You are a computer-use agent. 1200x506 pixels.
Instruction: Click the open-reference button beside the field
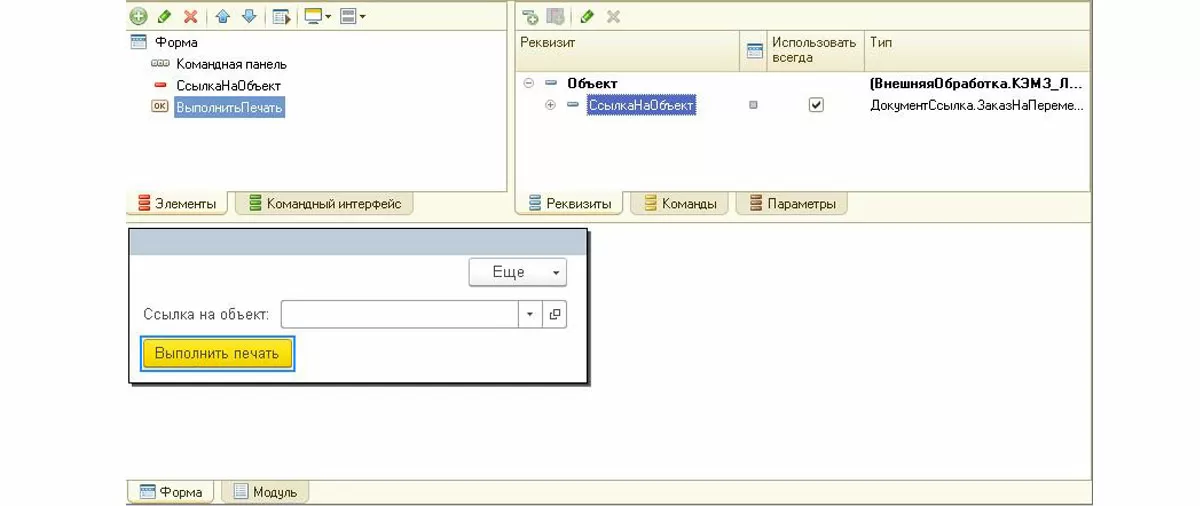(555, 314)
